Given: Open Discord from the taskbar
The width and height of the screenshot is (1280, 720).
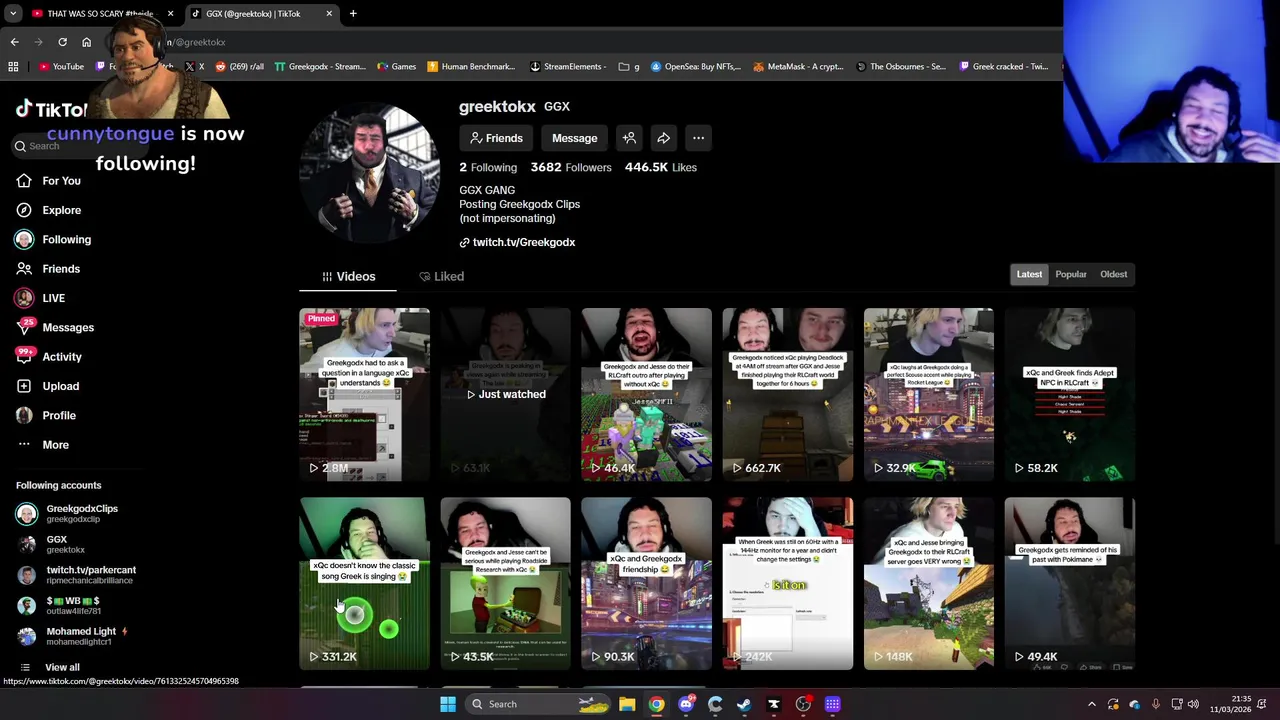Looking at the screenshot, I should (685, 704).
